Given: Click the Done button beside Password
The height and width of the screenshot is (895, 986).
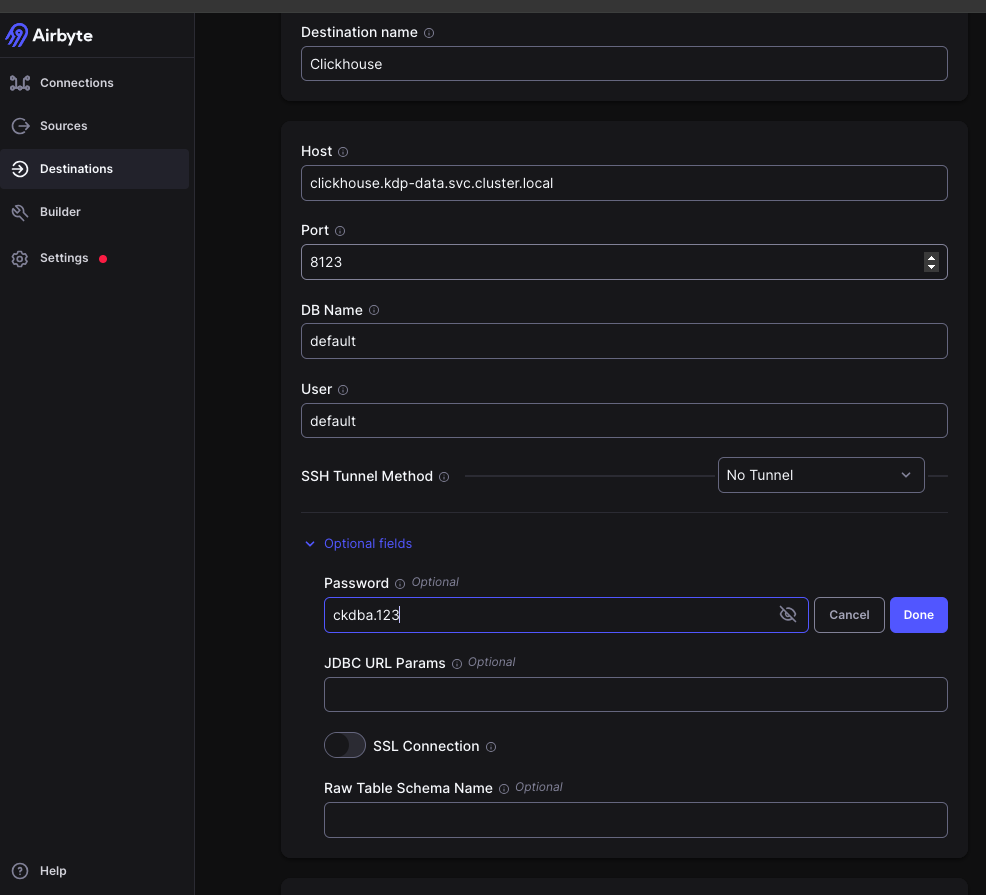Looking at the screenshot, I should tap(918, 615).
